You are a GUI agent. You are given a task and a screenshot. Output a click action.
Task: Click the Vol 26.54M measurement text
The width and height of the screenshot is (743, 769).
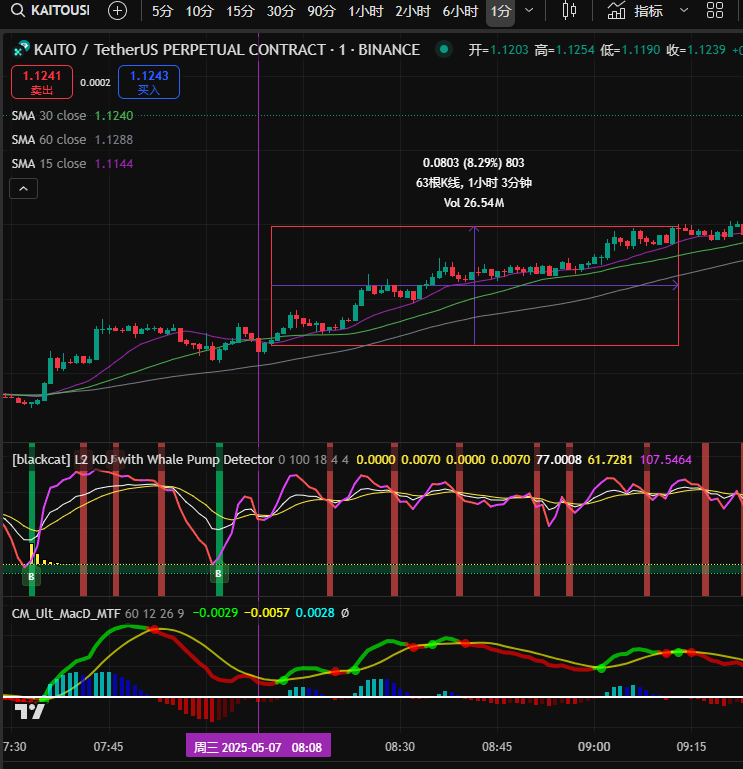(474, 203)
